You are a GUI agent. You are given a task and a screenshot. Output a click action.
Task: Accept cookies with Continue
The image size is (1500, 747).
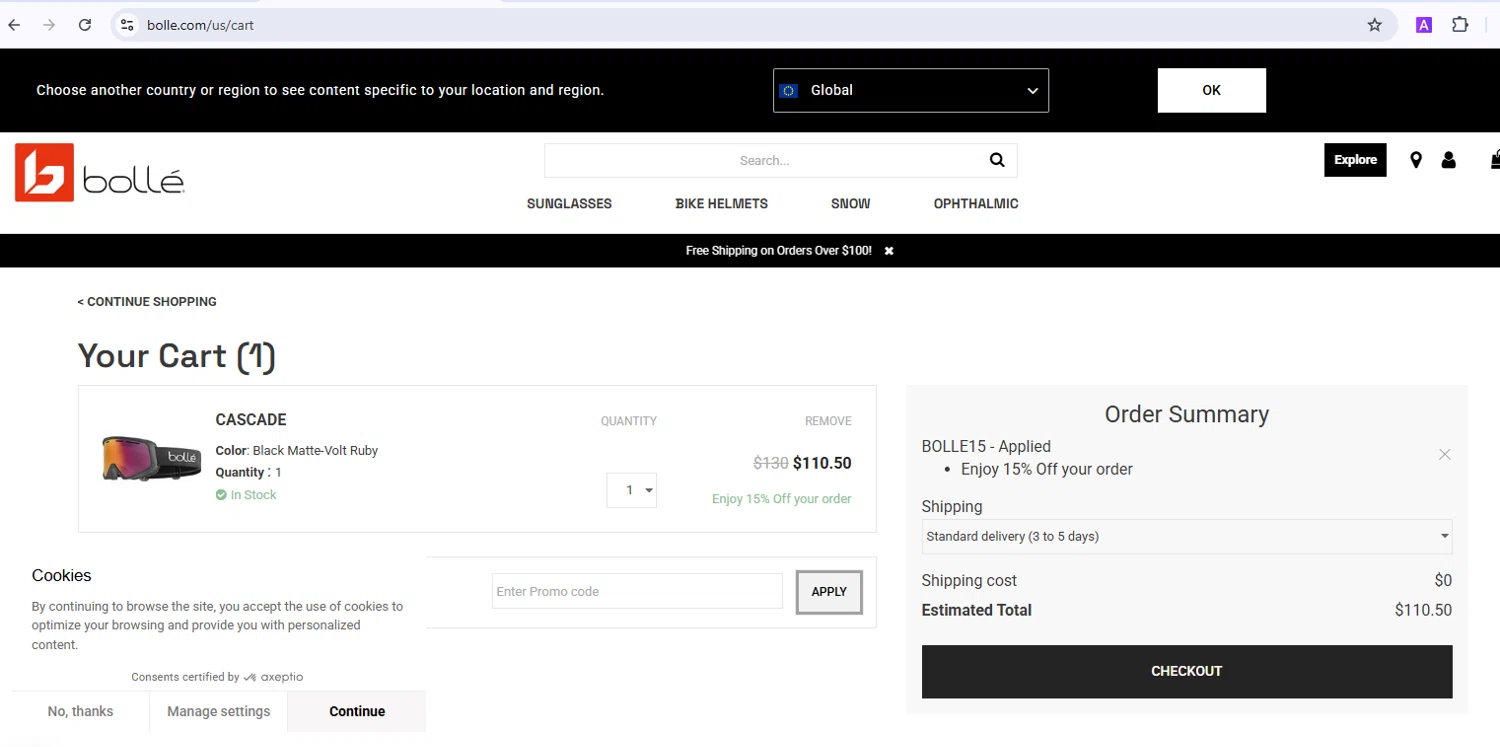(x=357, y=712)
